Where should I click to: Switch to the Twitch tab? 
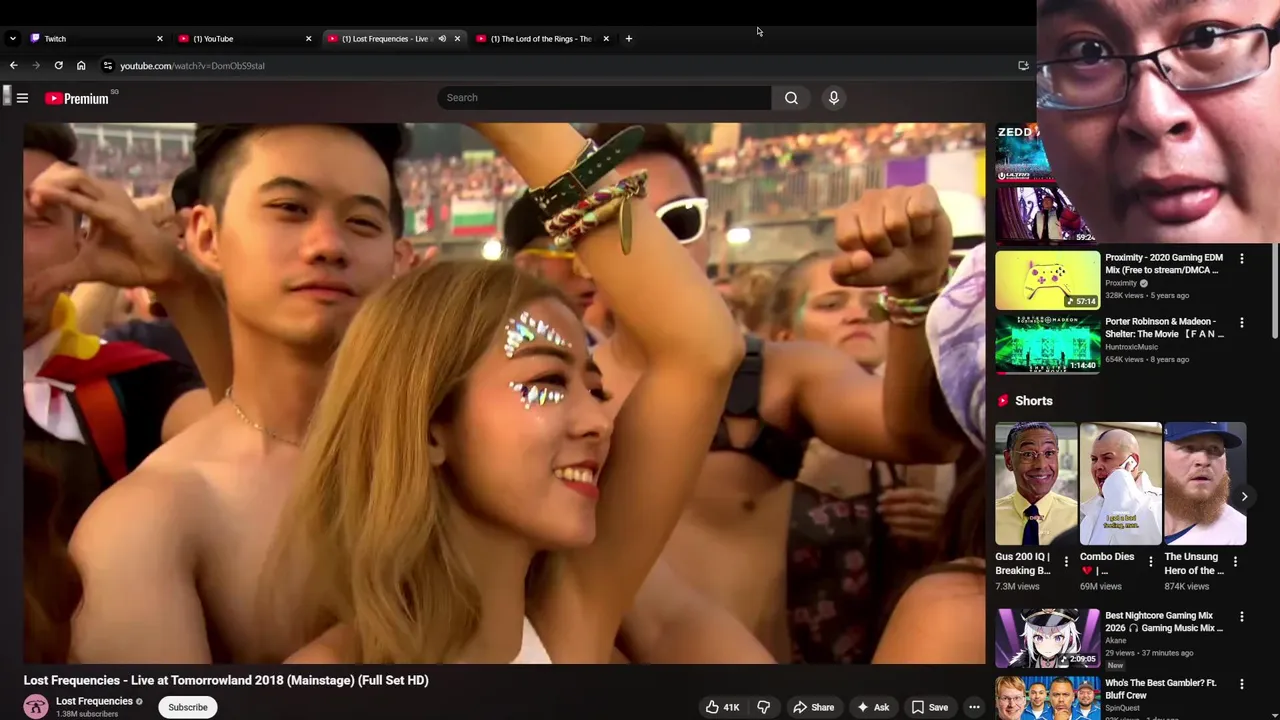(x=93, y=39)
